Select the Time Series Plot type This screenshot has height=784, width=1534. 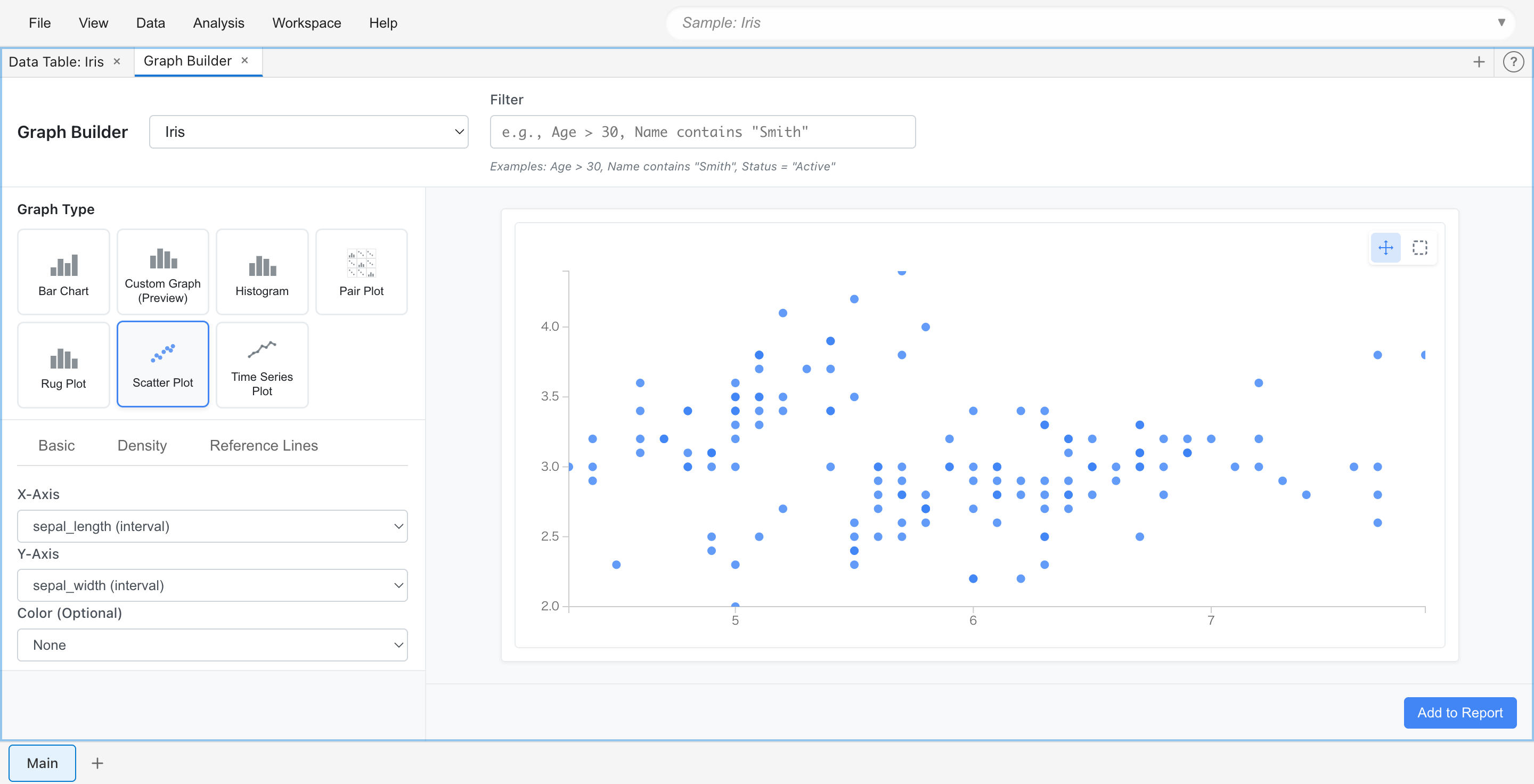pos(262,364)
